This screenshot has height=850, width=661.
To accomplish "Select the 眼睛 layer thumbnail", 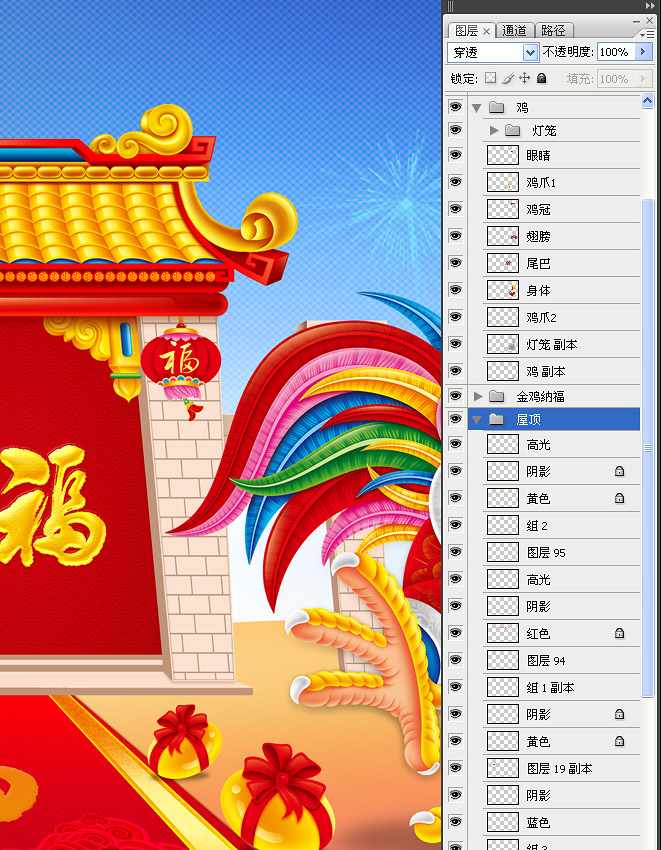I will 503,155.
